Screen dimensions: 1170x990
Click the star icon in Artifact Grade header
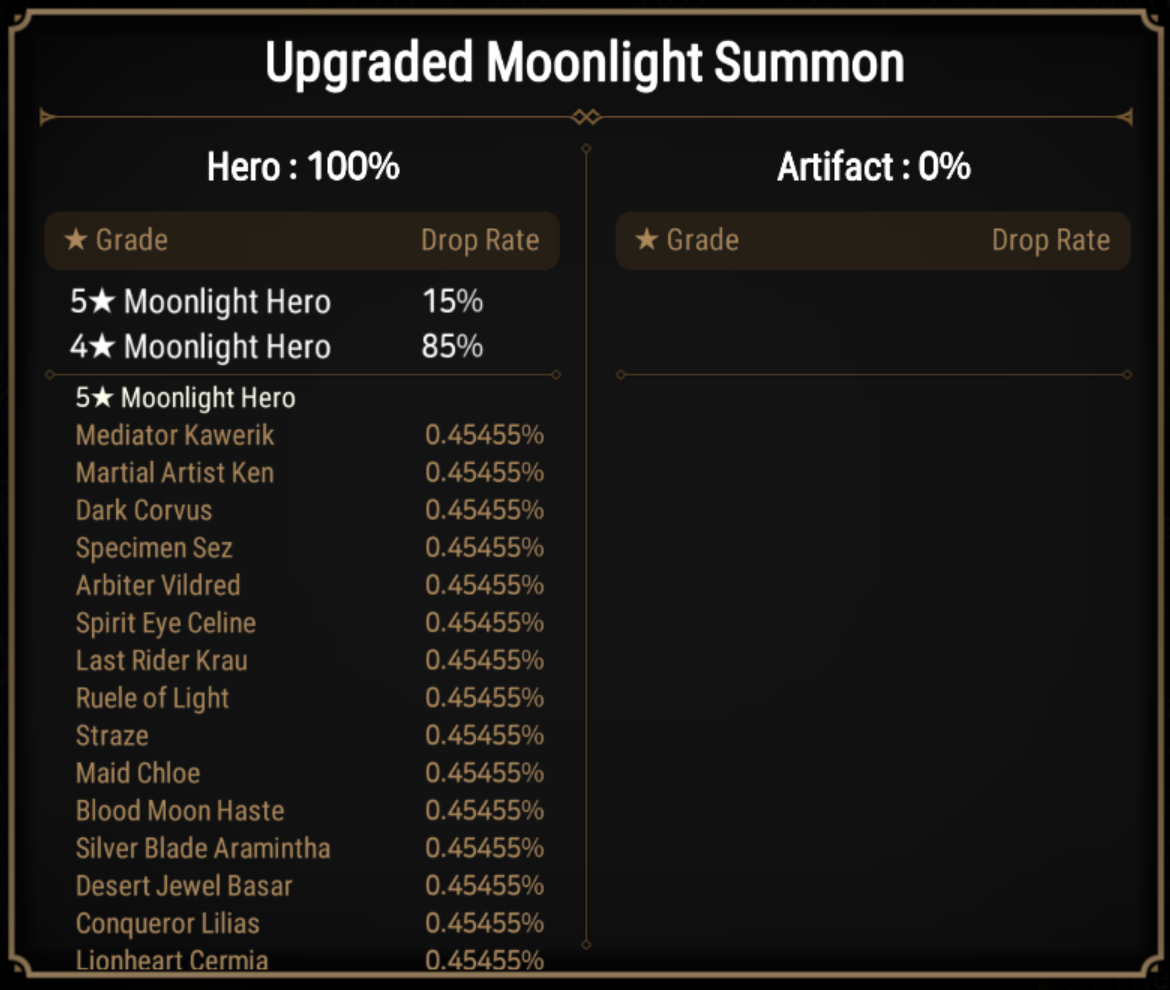[x=647, y=239]
